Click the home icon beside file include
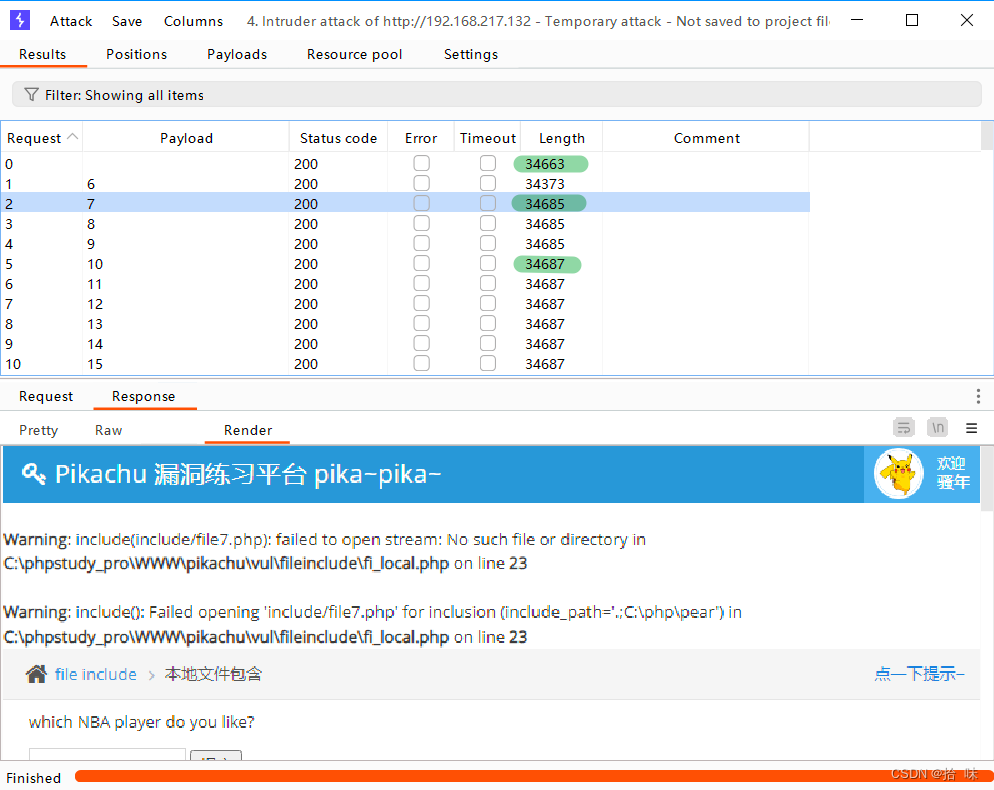Screen dimensions: 994x790 point(35,674)
